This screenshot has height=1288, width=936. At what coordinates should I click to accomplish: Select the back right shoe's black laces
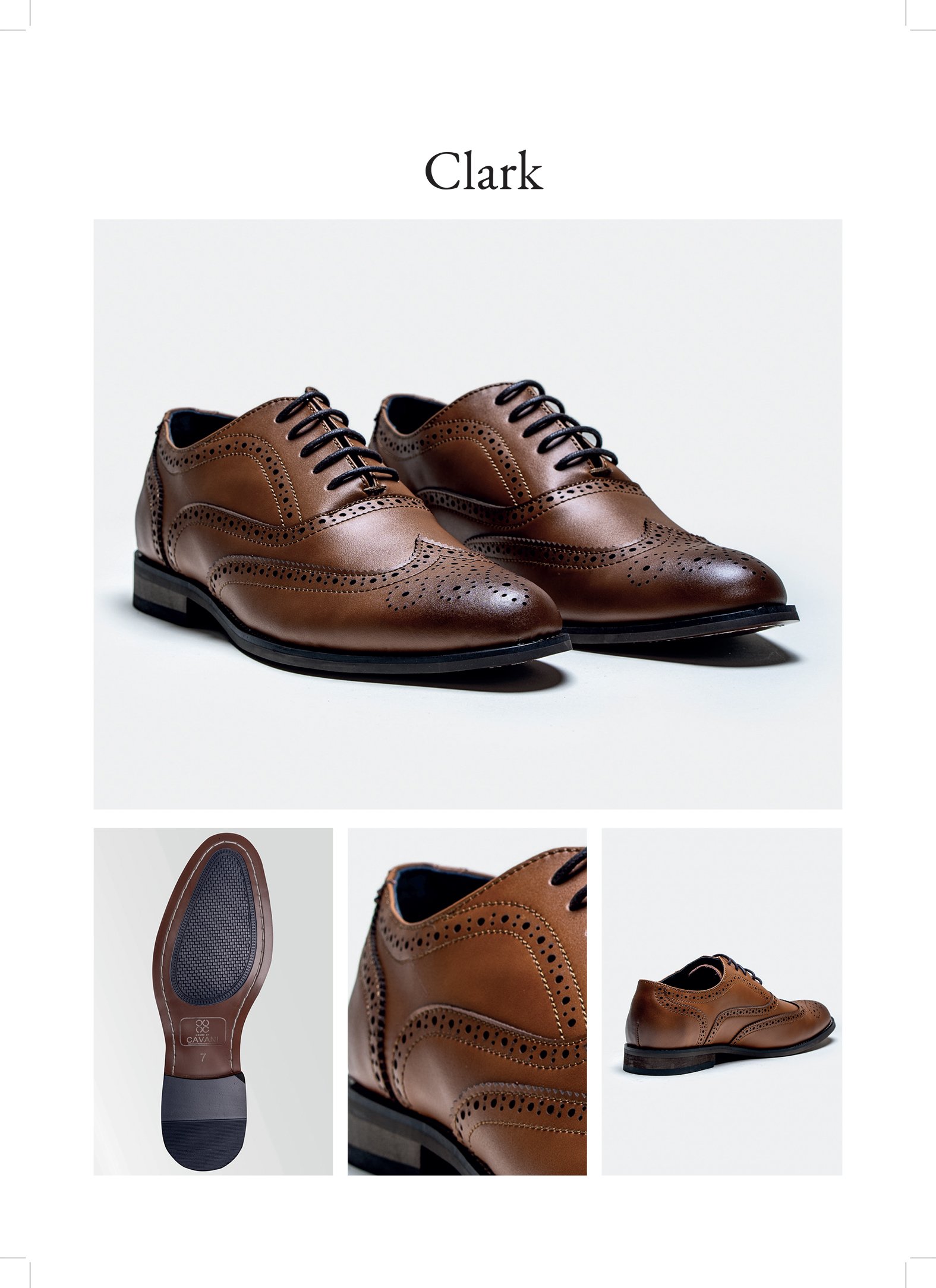(555, 425)
